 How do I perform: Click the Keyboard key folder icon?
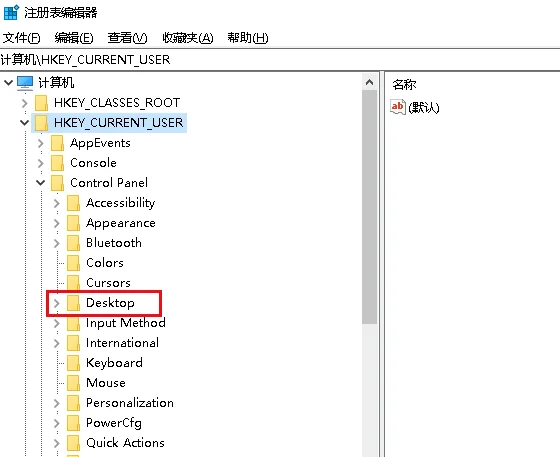(x=73, y=363)
